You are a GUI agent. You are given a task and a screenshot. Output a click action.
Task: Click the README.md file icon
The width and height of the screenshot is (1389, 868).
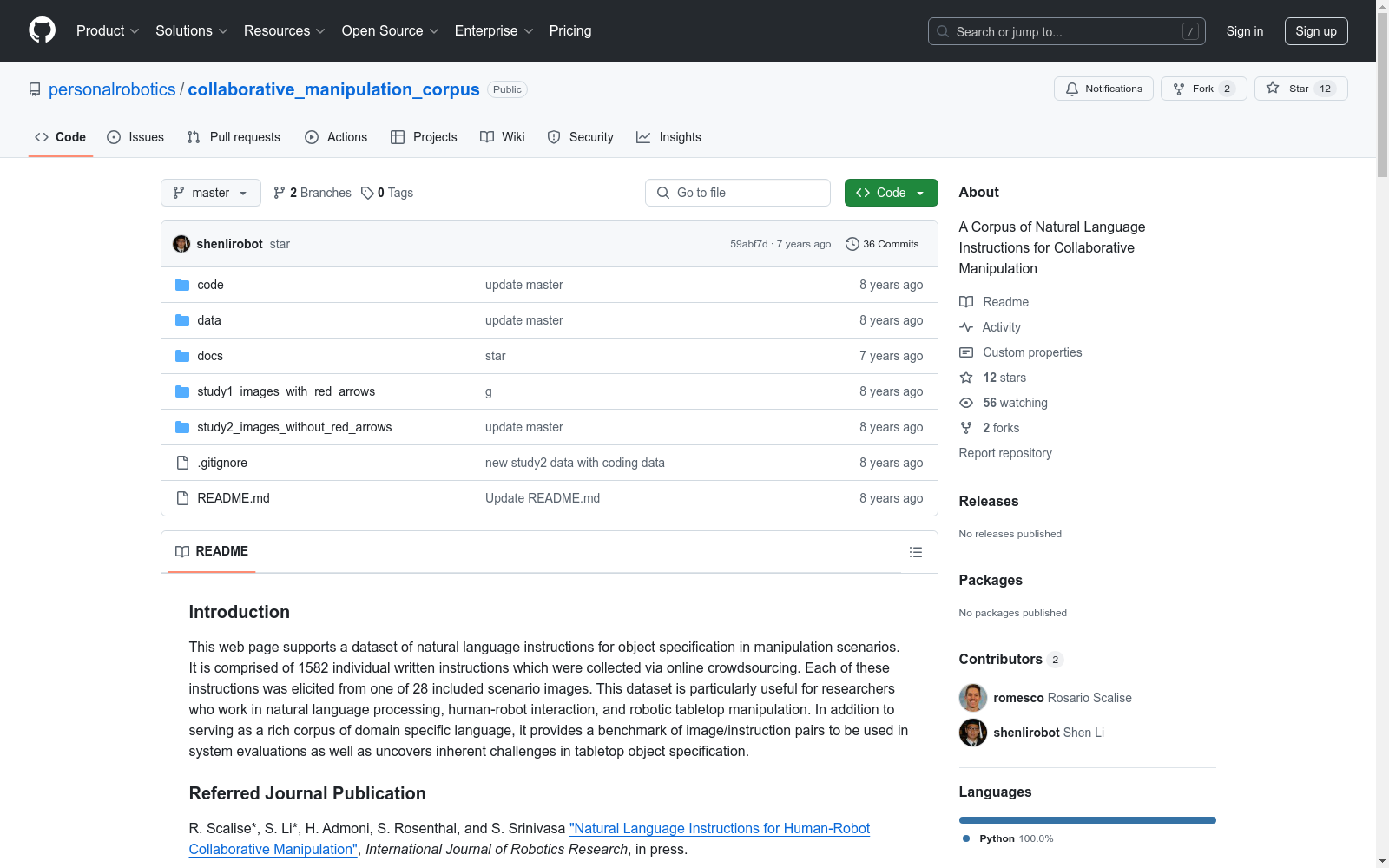pyautogui.click(x=182, y=498)
